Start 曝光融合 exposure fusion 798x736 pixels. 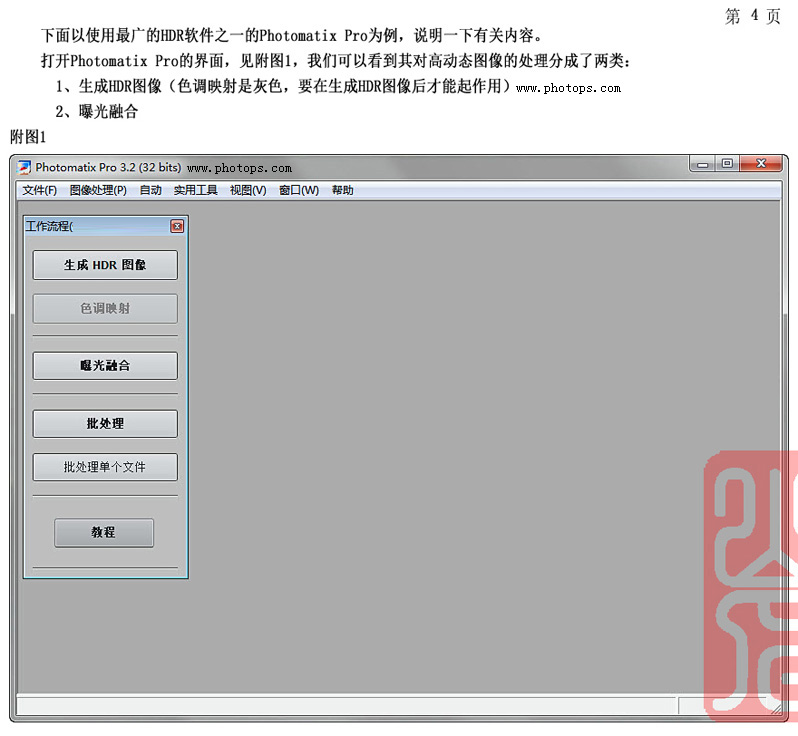[x=105, y=365]
